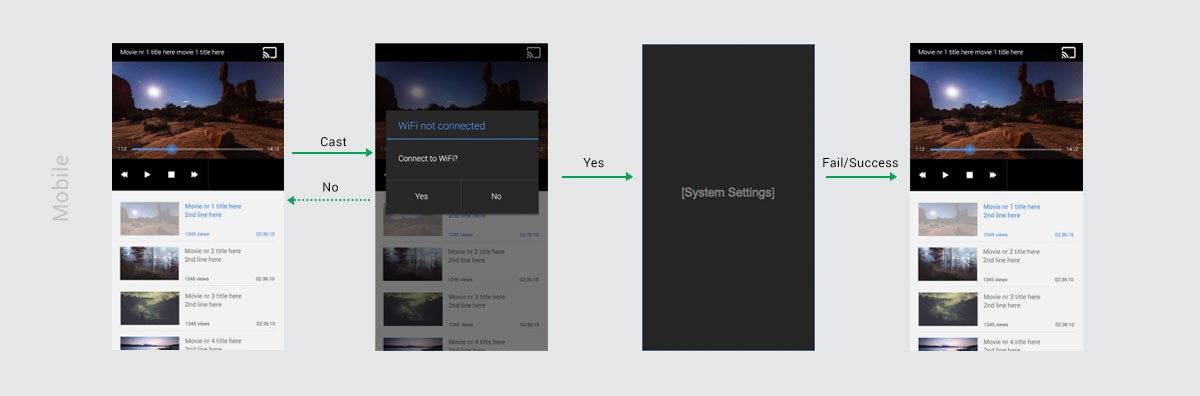This screenshot has height=396, width=1200.
Task: Tap the dimmed Cast icon above the WiFi dialog
Action: pyautogui.click(x=533, y=52)
